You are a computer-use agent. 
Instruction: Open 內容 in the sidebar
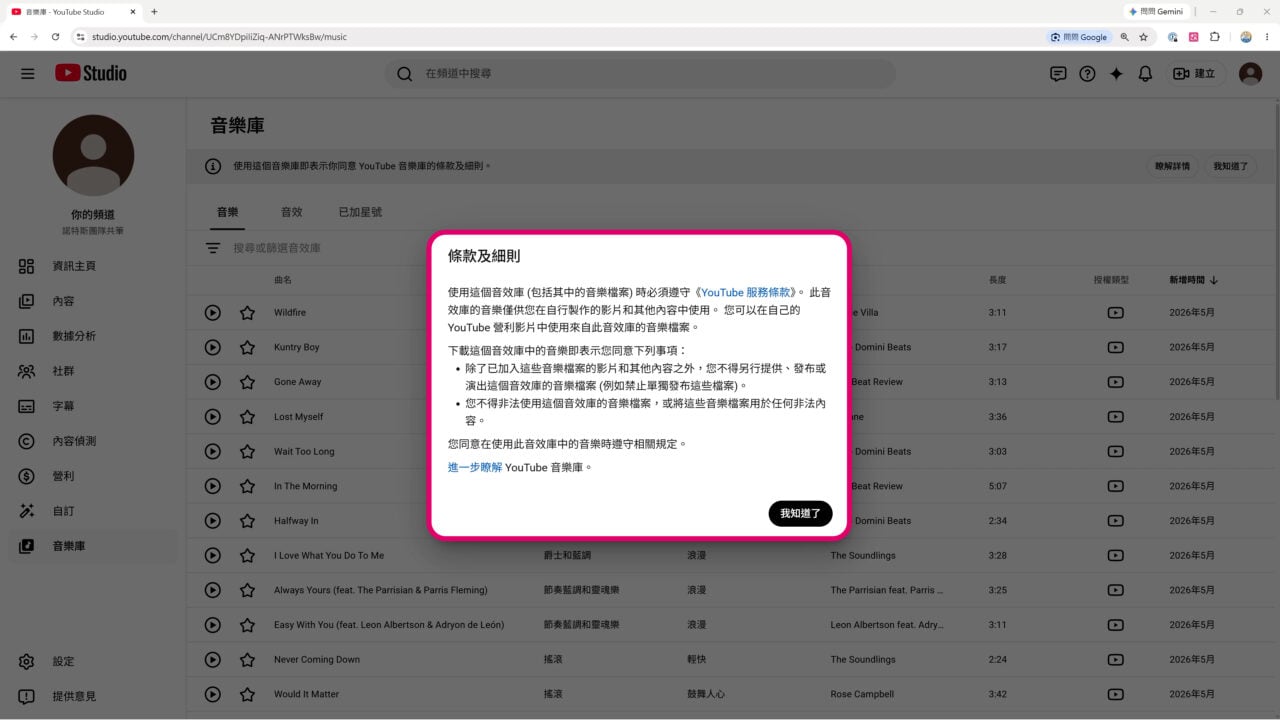point(92,301)
